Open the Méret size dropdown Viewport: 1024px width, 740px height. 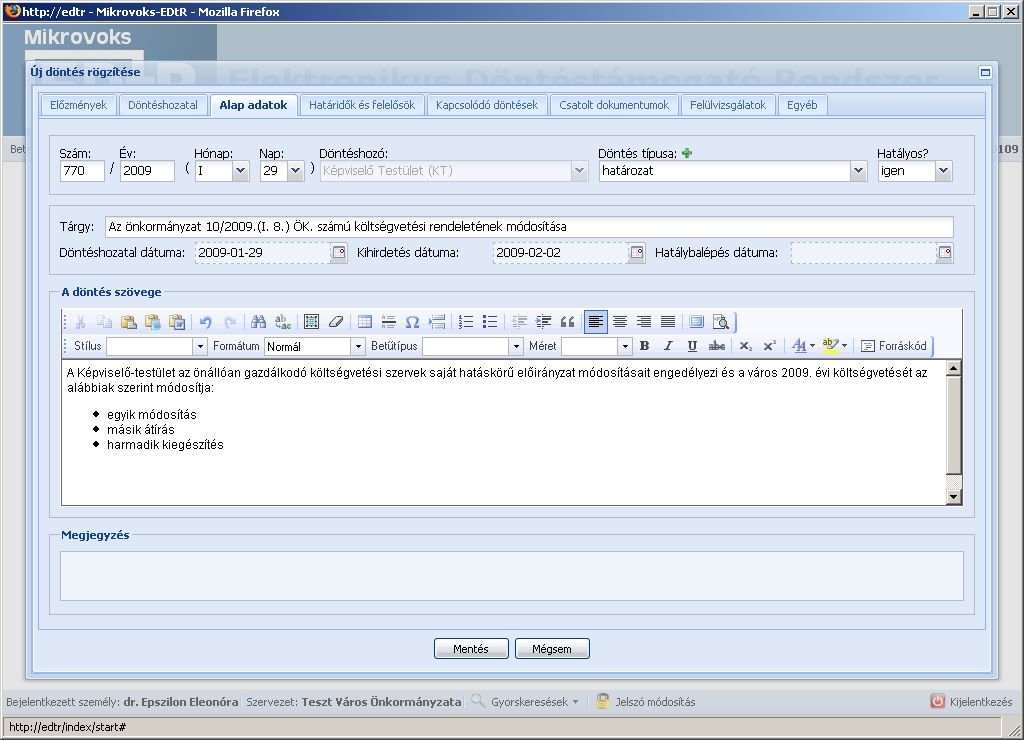(x=625, y=347)
